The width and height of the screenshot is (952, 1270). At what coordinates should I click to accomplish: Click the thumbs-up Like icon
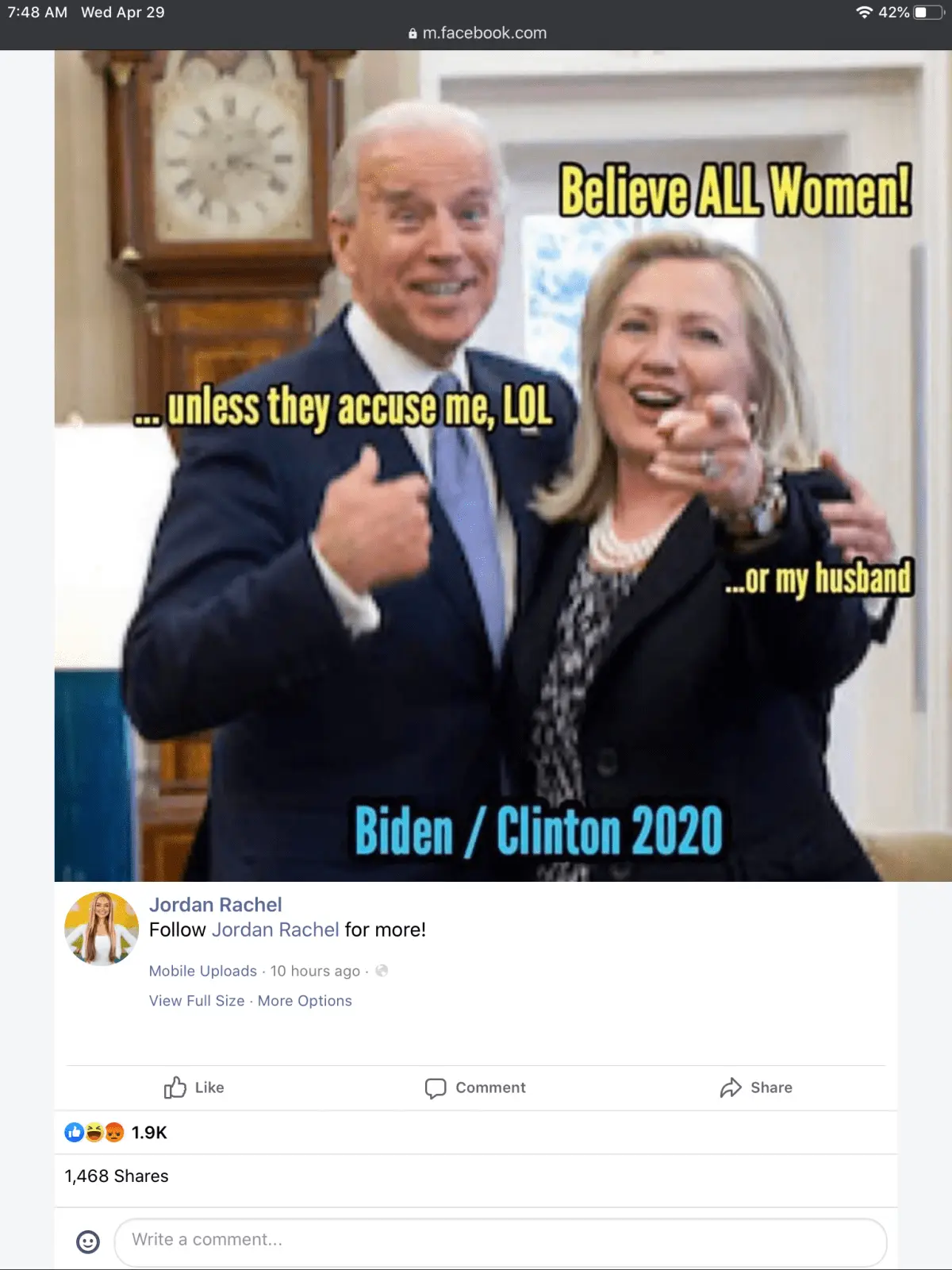[175, 1087]
